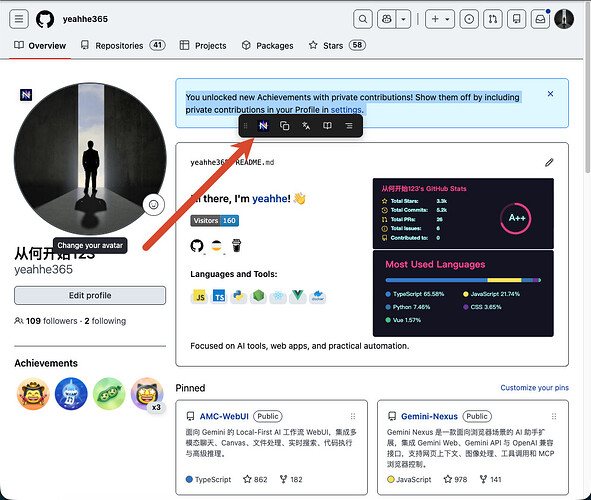The image size is (591, 500).
Task: Open the AMC-WebUI repository link
Action: (224, 416)
